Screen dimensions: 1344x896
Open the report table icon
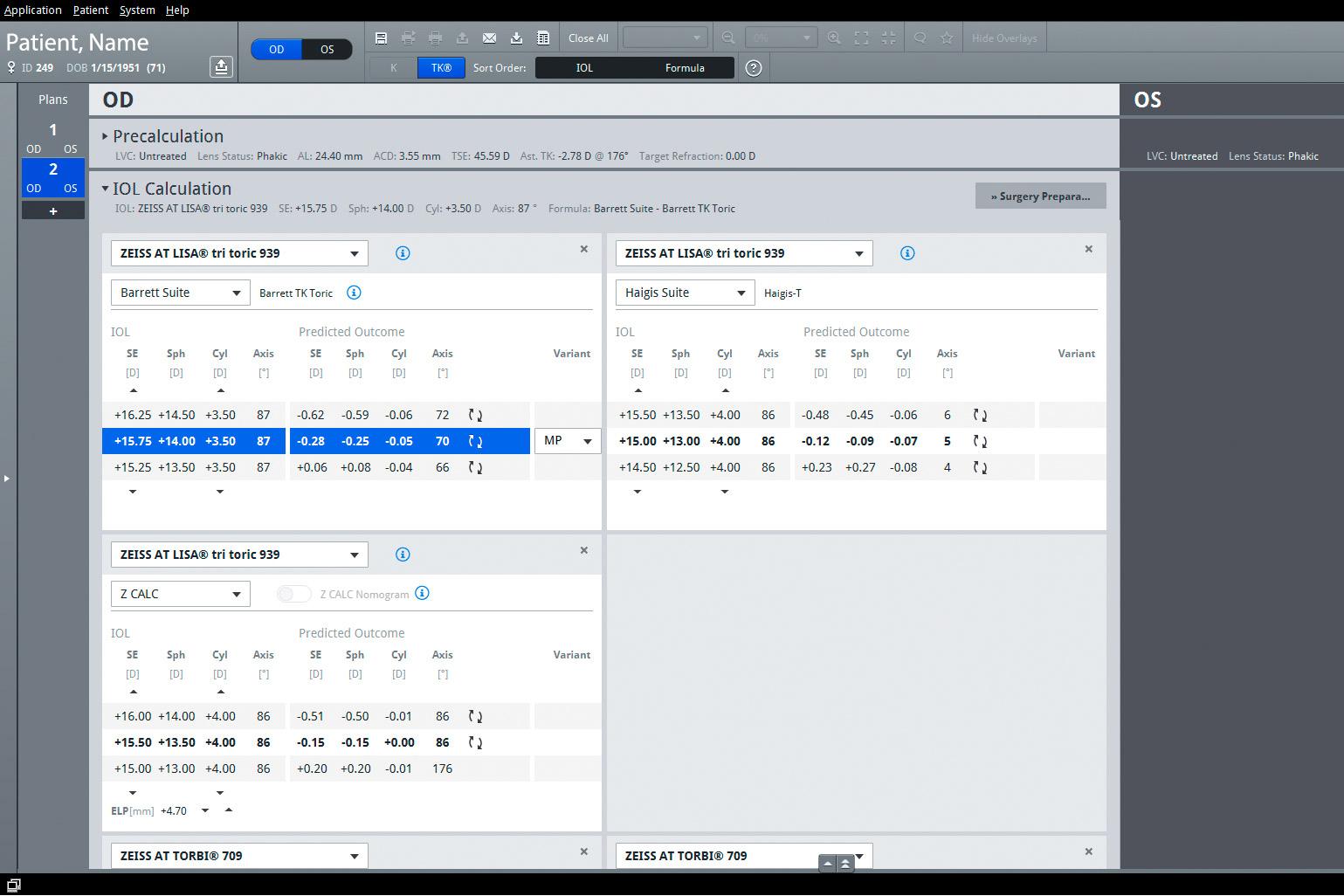point(543,38)
